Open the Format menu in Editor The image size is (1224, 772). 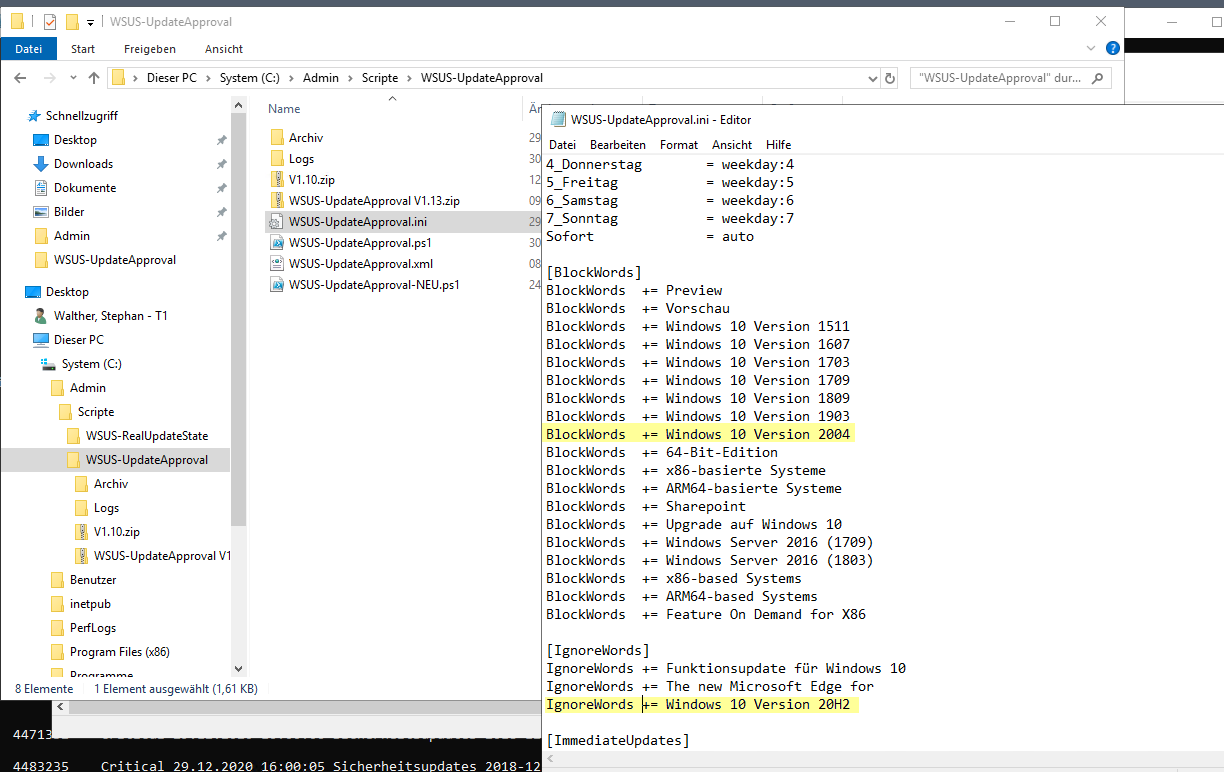(679, 145)
